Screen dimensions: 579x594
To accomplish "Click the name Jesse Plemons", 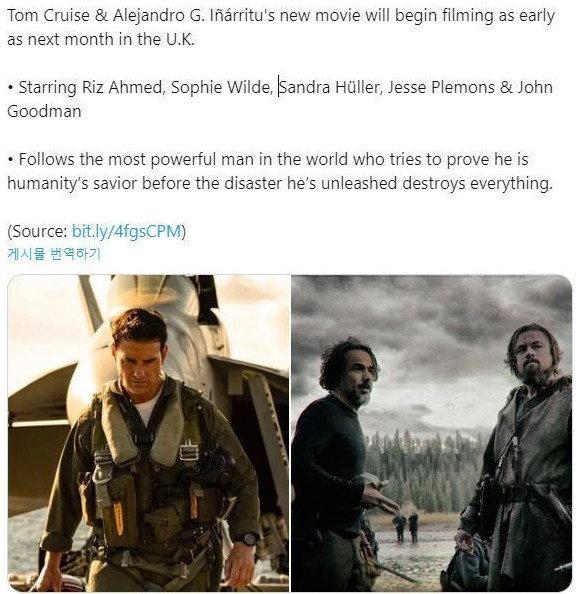I will click(x=441, y=88).
